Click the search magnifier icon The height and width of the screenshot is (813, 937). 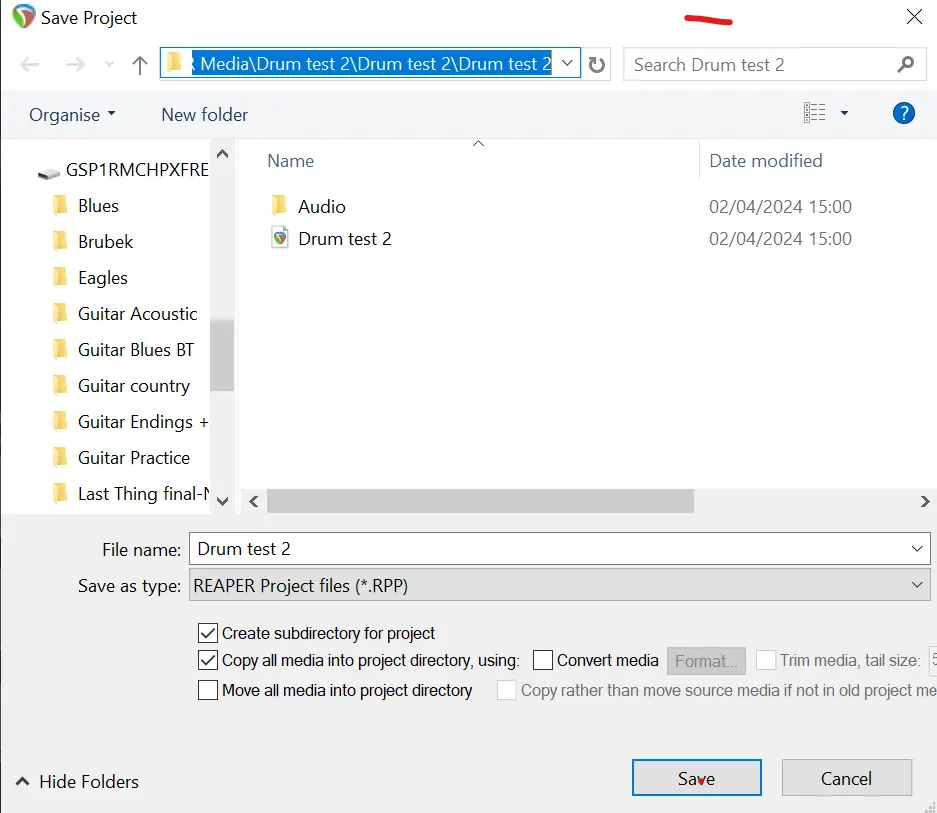coord(905,65)
